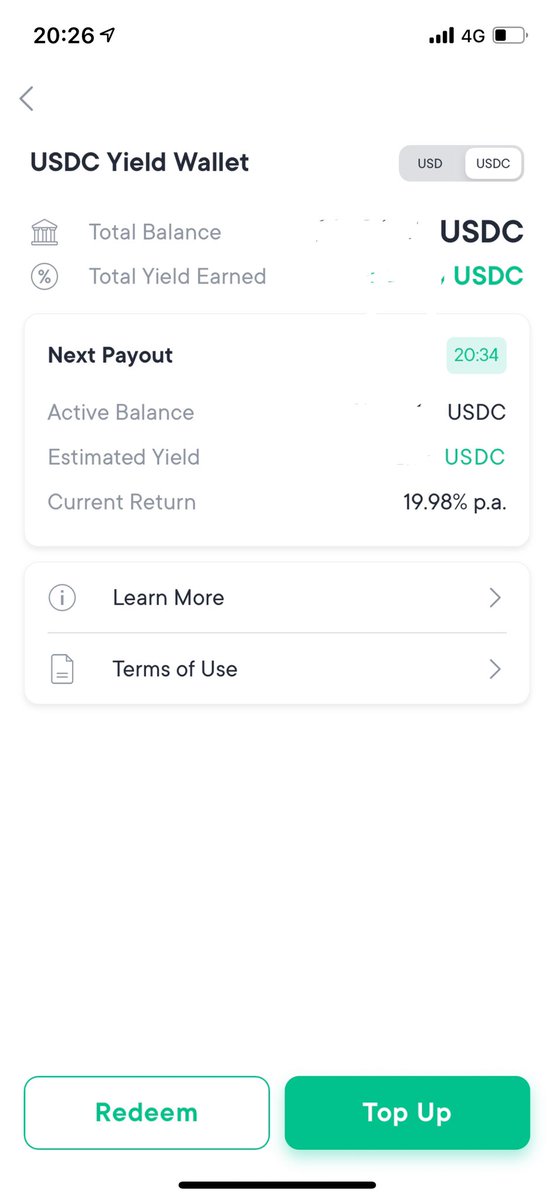
Task: Open the Learn More chevron arrow
Action: tap(495, 598)
